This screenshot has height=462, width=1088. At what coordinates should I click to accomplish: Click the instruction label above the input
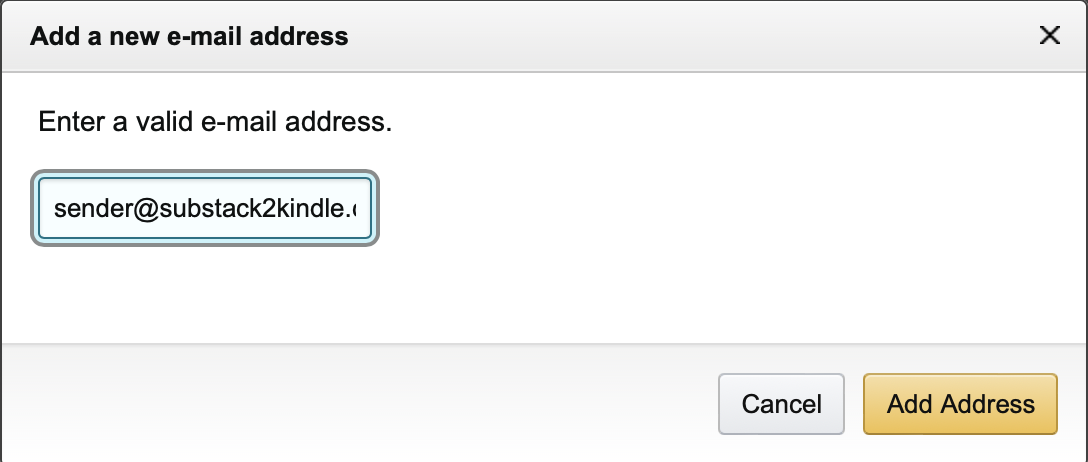pyautogui.click(x=215, y=123)
